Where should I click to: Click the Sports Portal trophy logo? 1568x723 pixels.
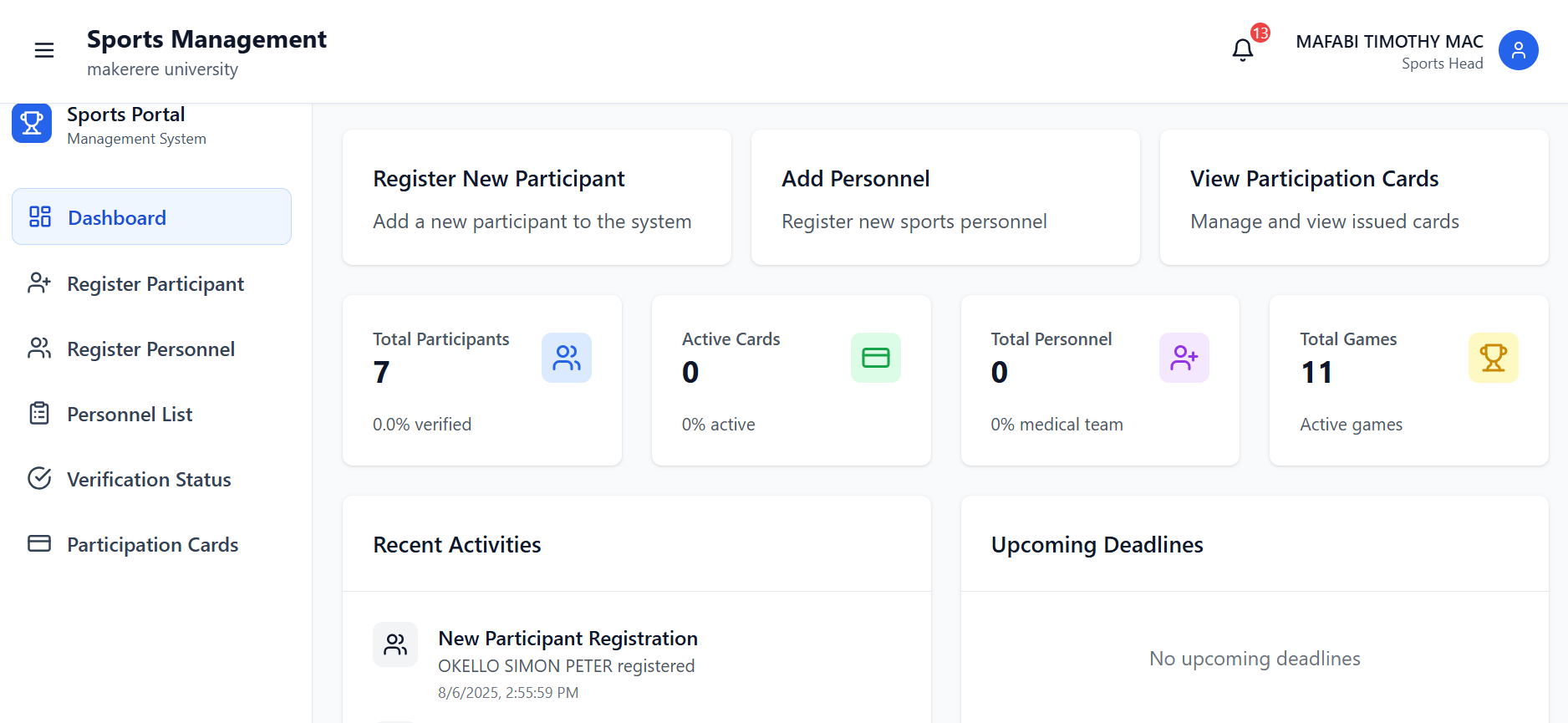coord(32,124)
